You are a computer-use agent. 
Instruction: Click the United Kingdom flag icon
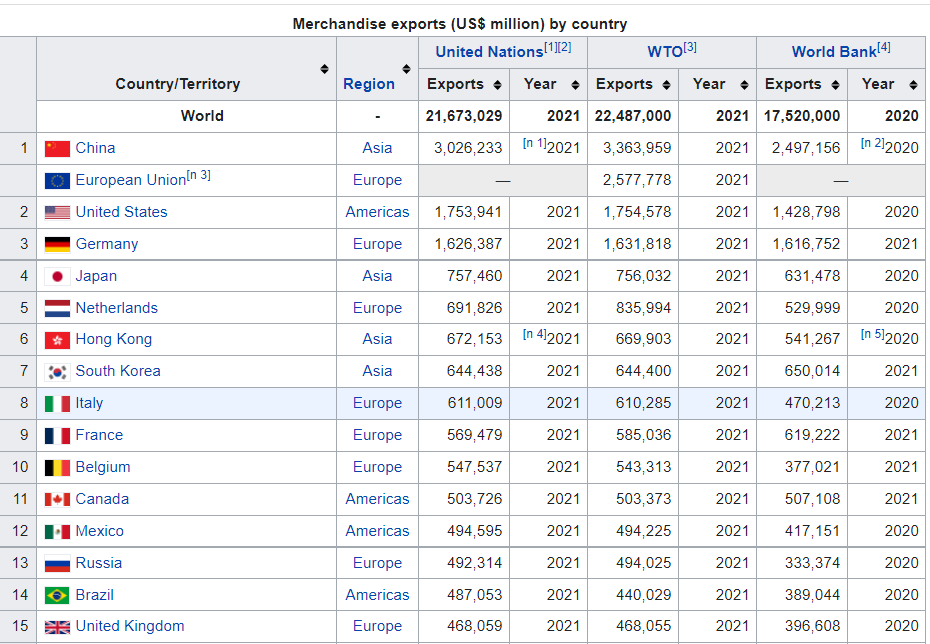57,627
